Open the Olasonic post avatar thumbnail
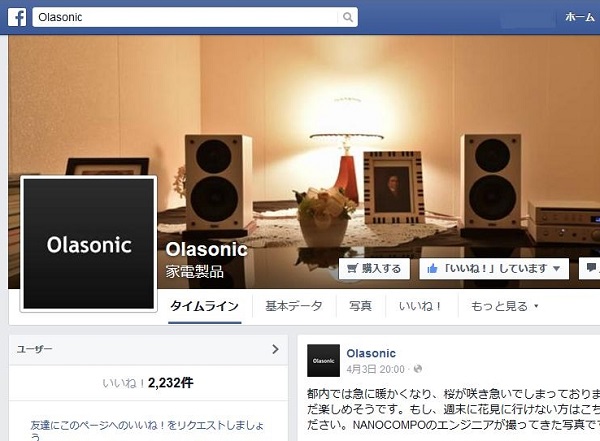 323,361
